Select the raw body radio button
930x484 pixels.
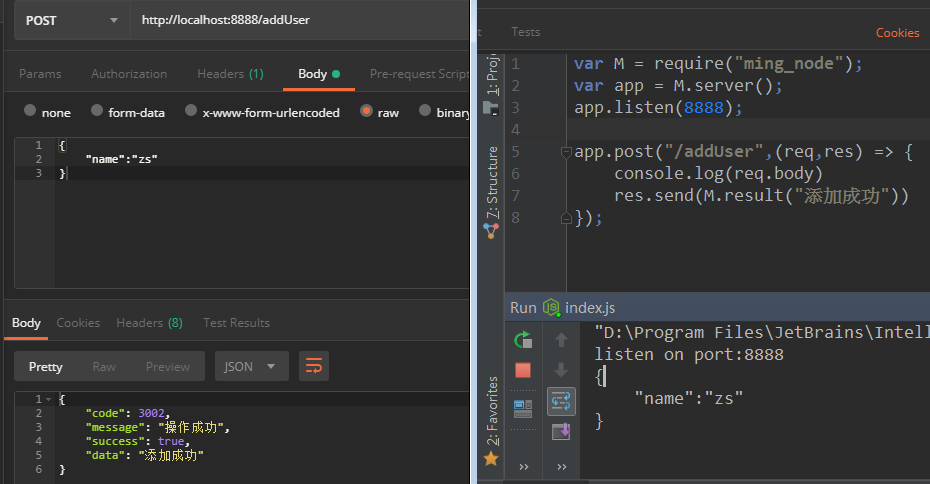click(x=366, y=111)
